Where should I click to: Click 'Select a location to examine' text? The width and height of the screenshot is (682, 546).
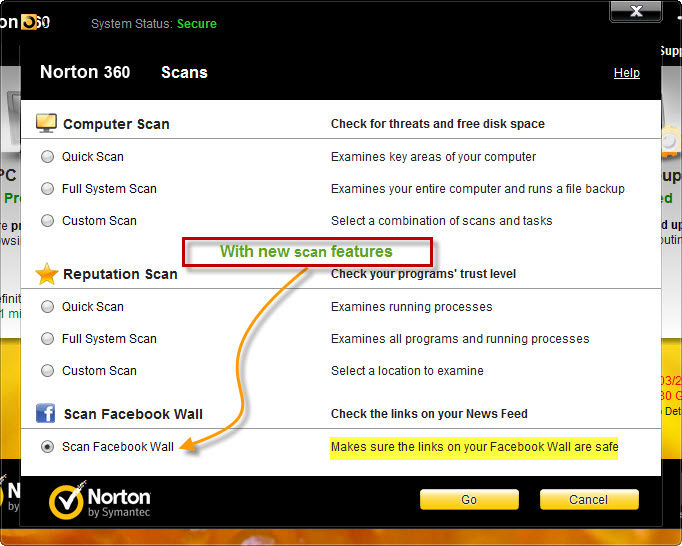coord(407,371)
